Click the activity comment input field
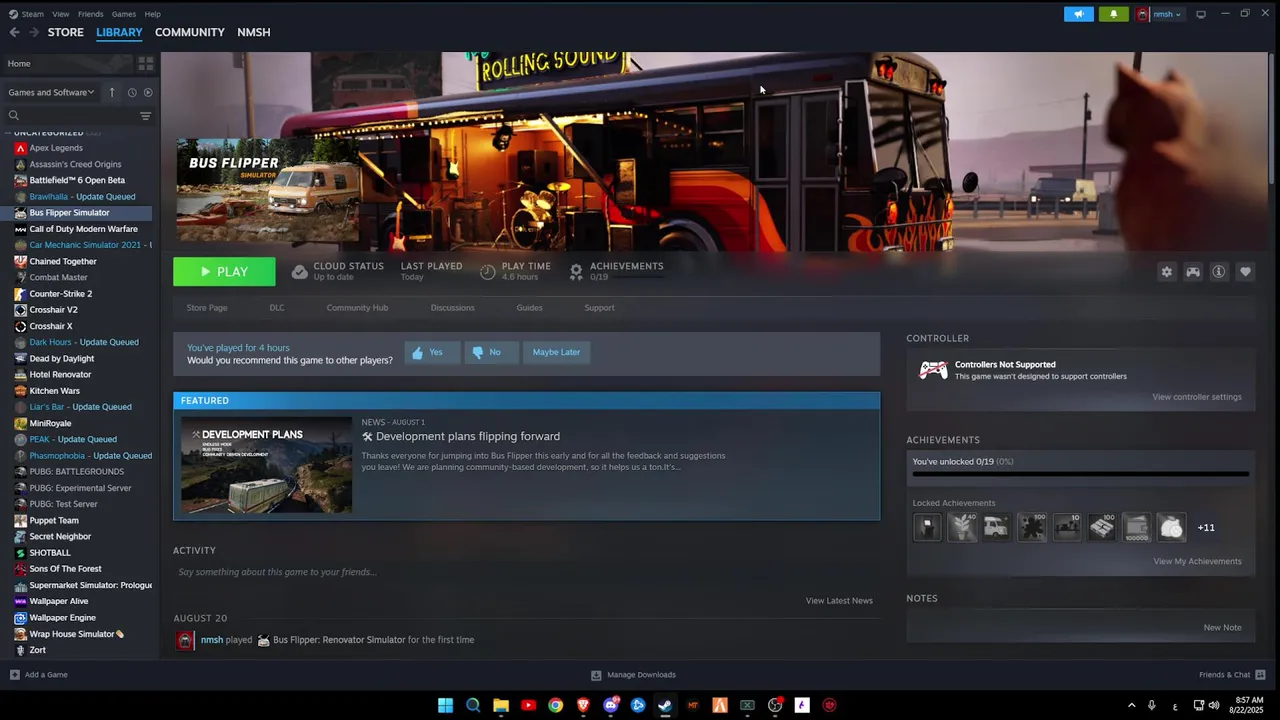The image size is (1280, 720). [526, 572]
